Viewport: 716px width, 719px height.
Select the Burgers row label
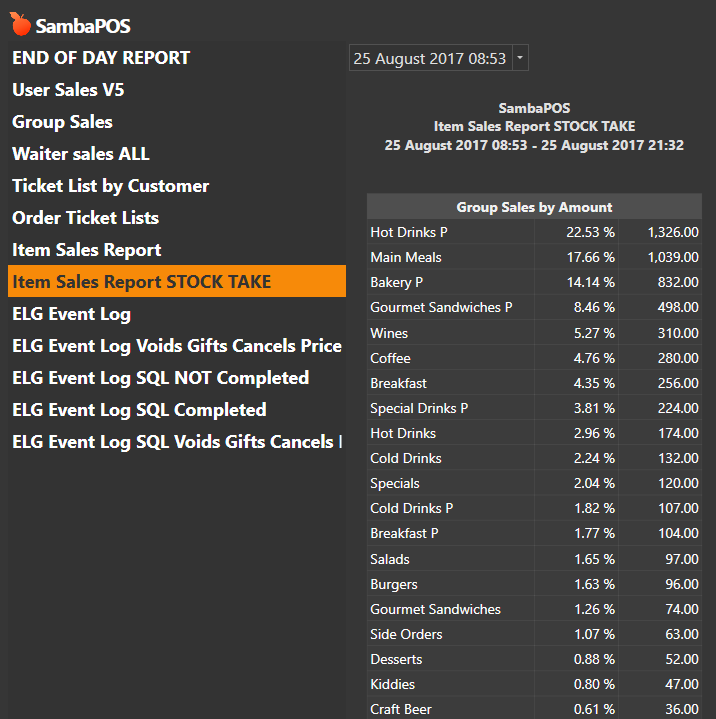394,585
